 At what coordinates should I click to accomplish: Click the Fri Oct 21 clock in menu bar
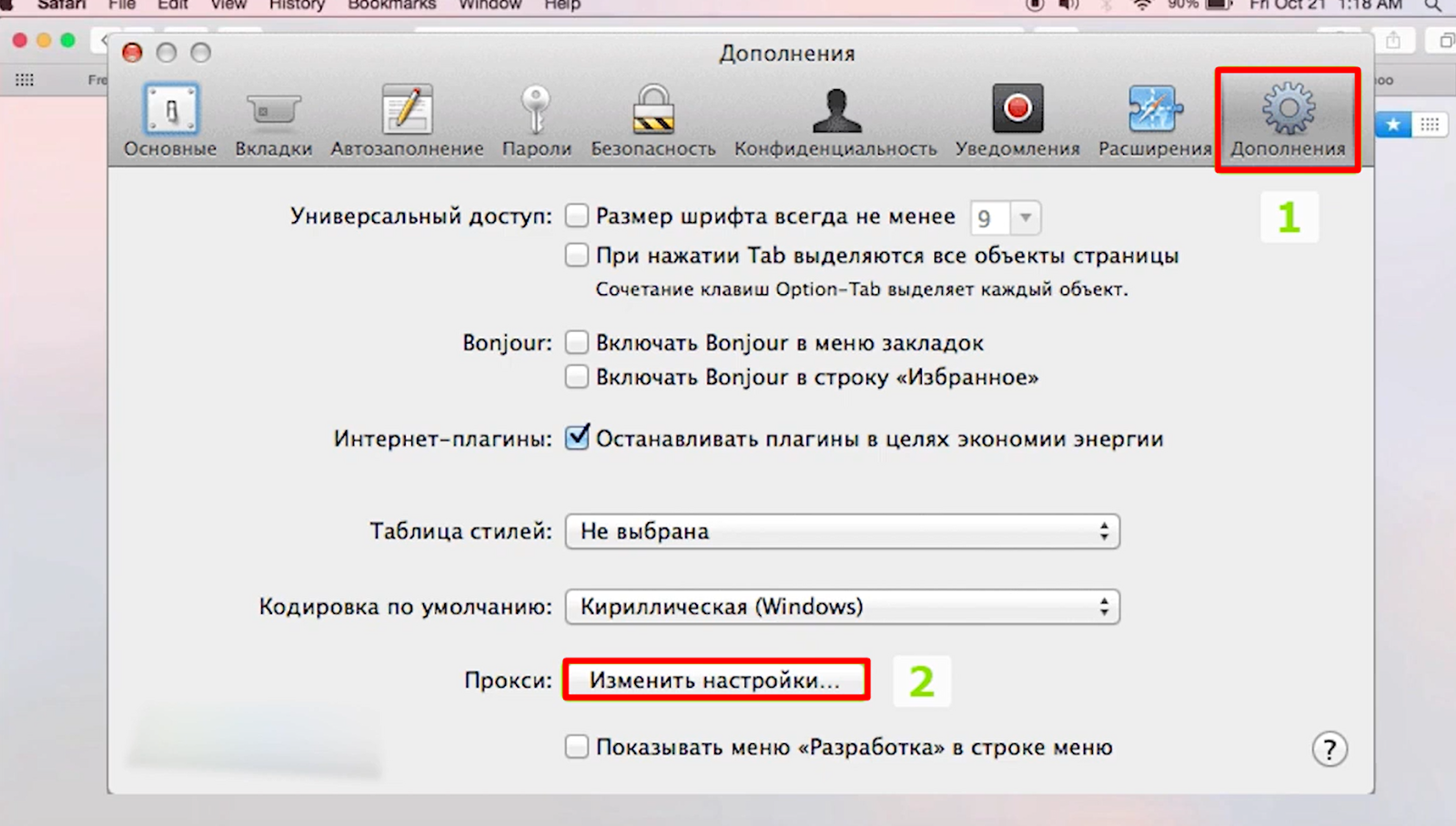[1326, 5]
